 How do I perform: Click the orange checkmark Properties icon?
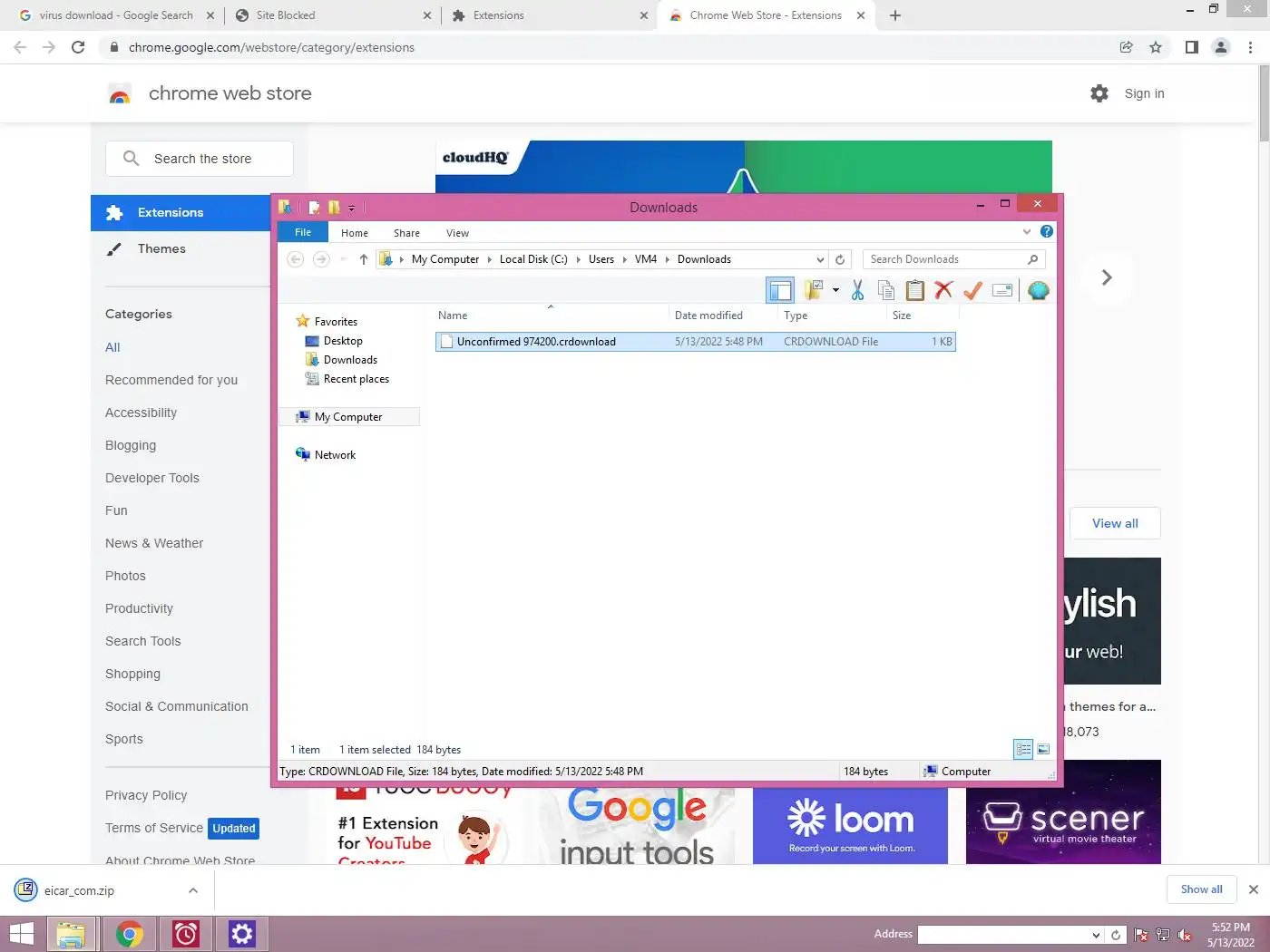point(972,290)
